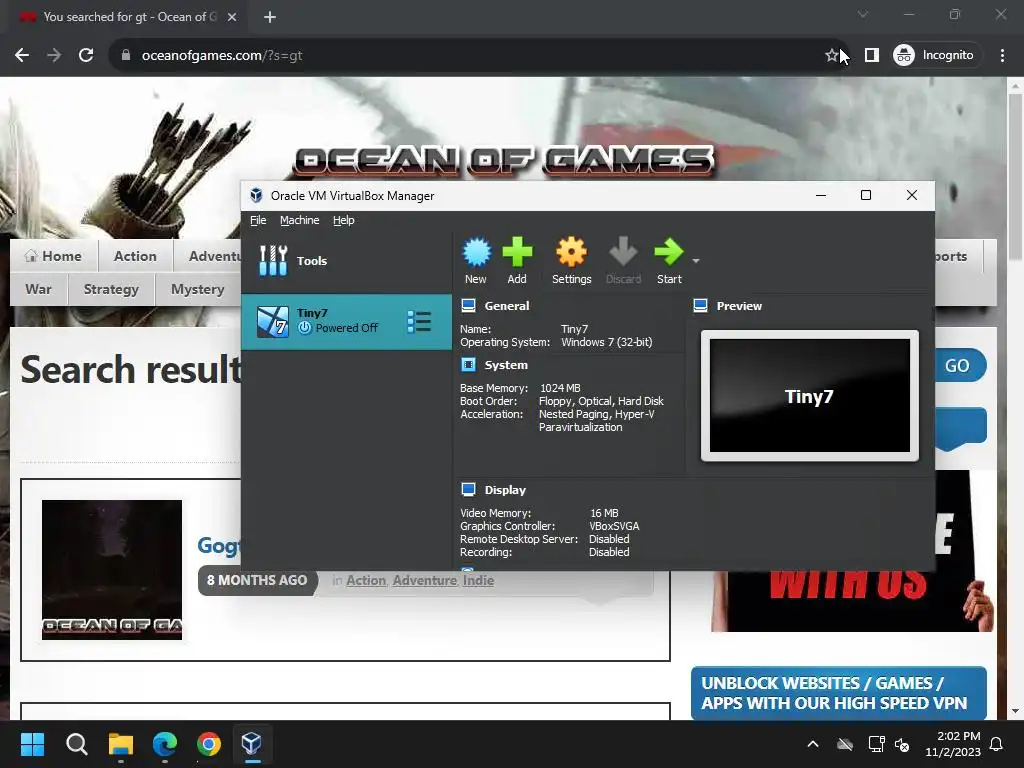Image resolution: width=1024 pixels, height=768 pixels.
Task: Select the Tiny7 virtual machine entry
Action: point(346,321)
